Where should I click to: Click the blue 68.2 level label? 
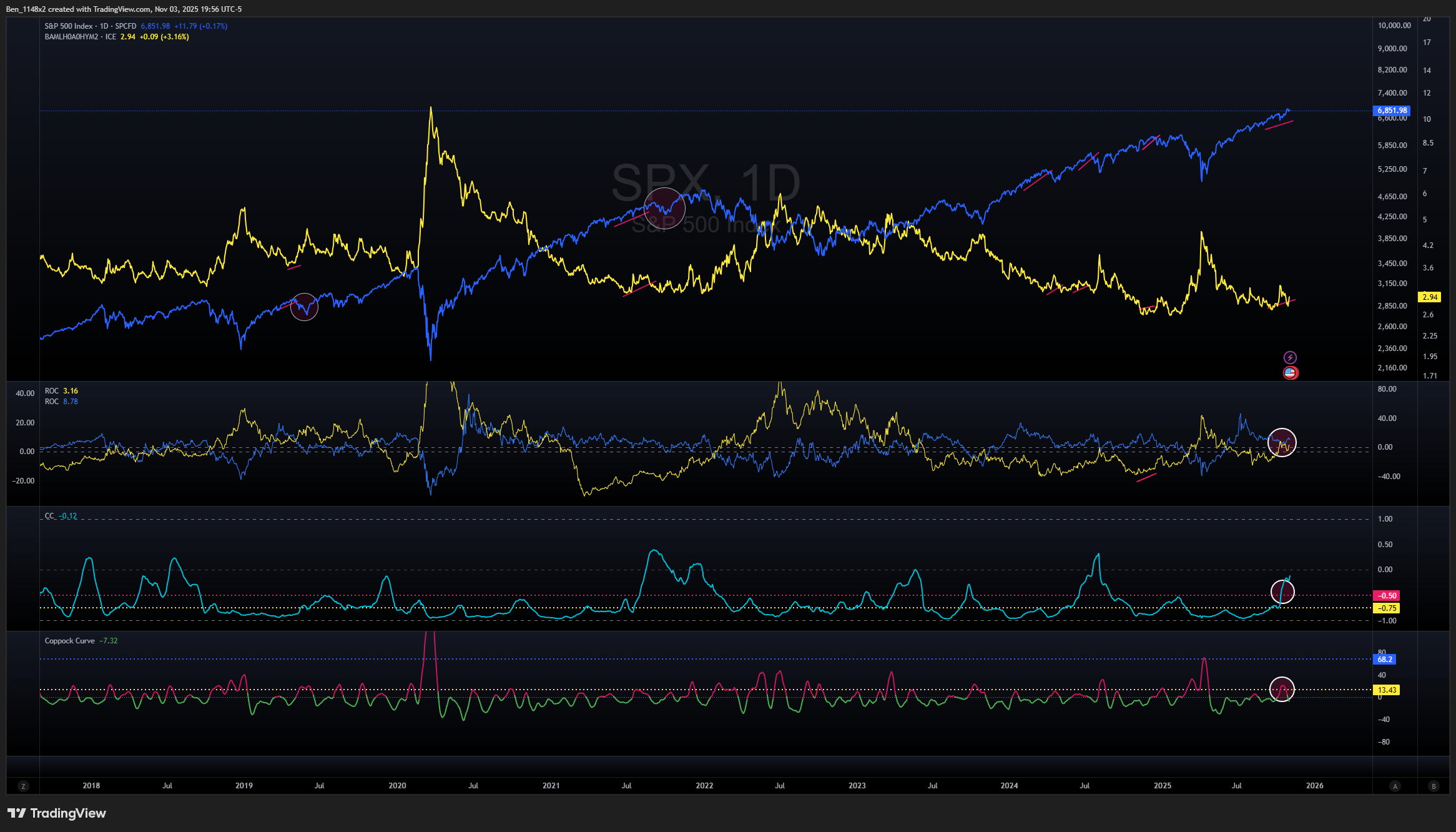click(x=1385, y=660)
